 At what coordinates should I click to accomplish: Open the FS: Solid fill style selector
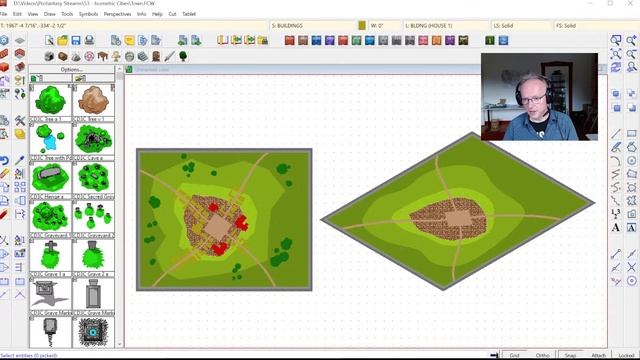click(596, 25)
